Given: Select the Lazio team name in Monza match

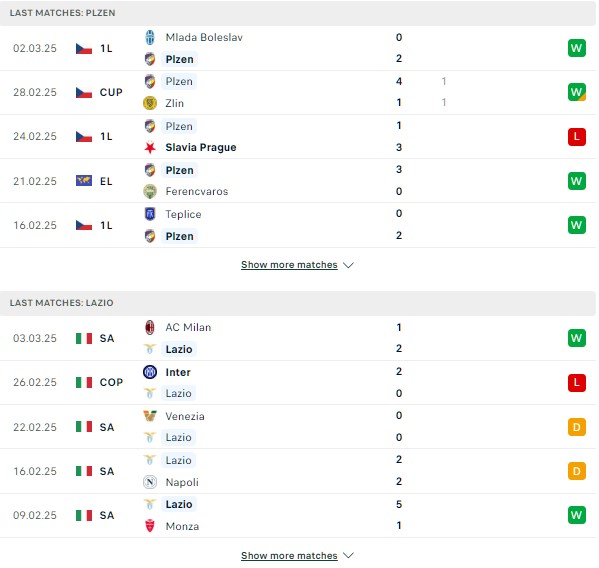Looking at the screenshot, I should coord(179,504).
